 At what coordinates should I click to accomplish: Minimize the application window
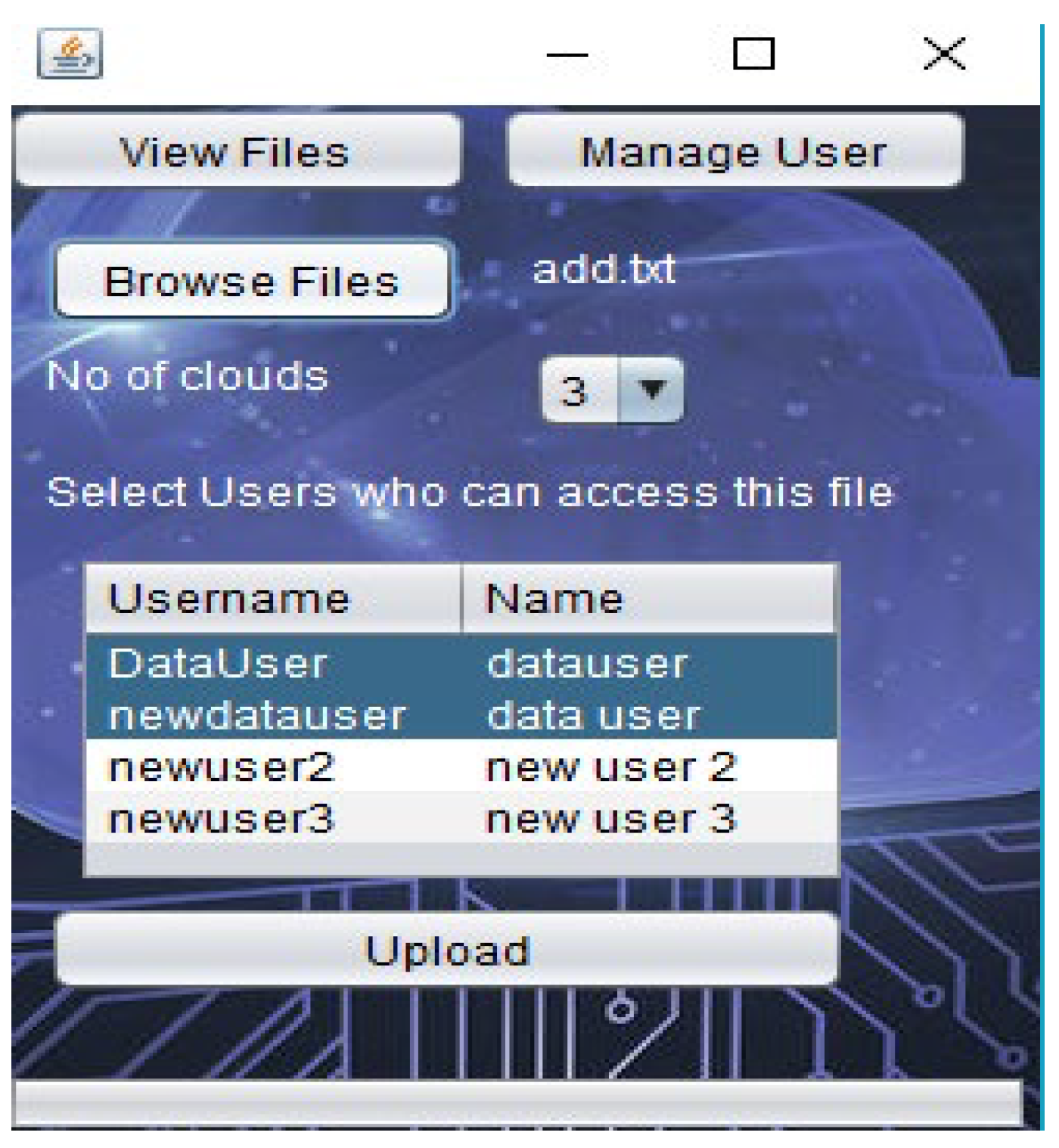point(567,54)
